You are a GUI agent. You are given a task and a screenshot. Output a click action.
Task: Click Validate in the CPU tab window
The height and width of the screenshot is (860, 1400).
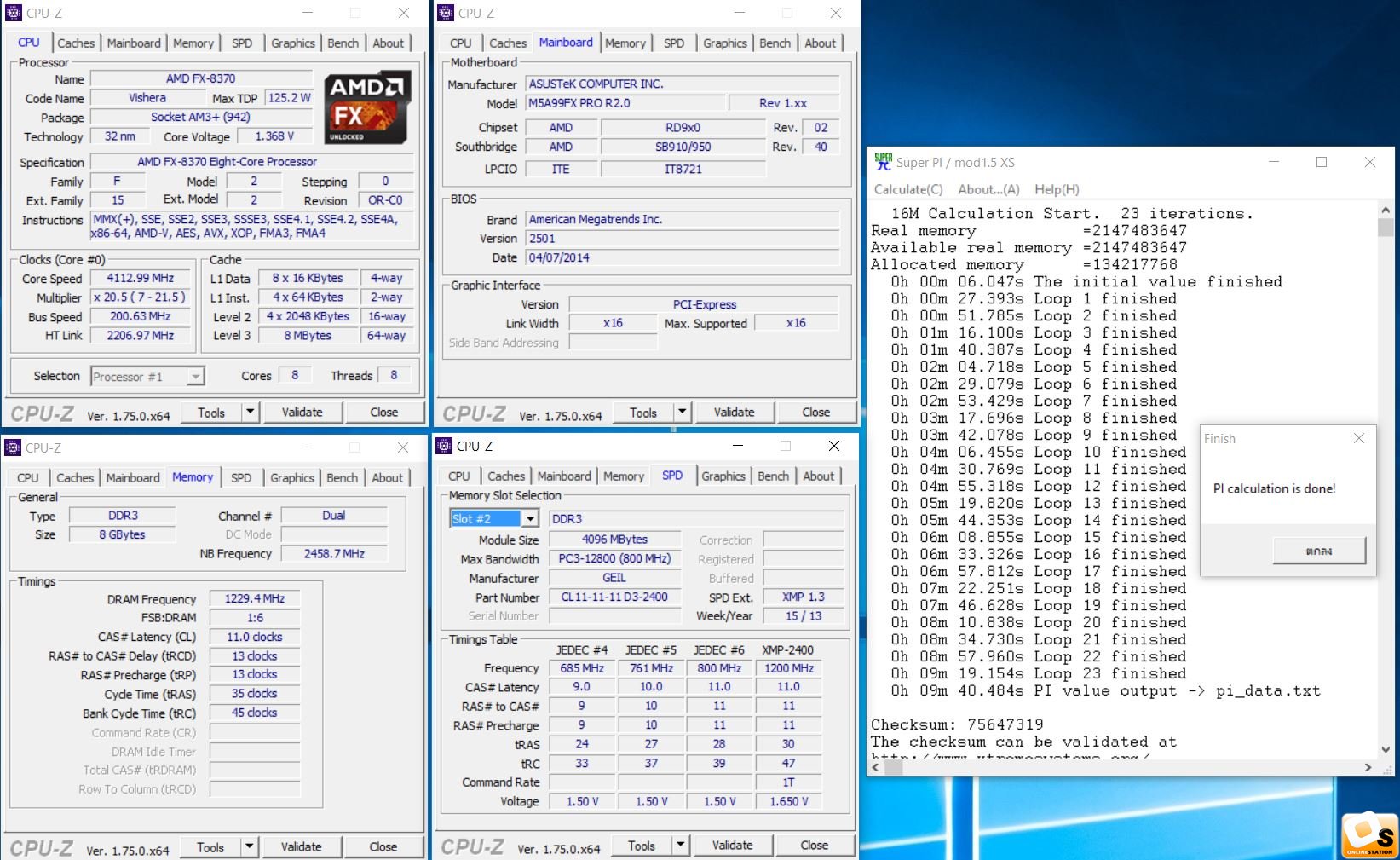coord(302,412)
